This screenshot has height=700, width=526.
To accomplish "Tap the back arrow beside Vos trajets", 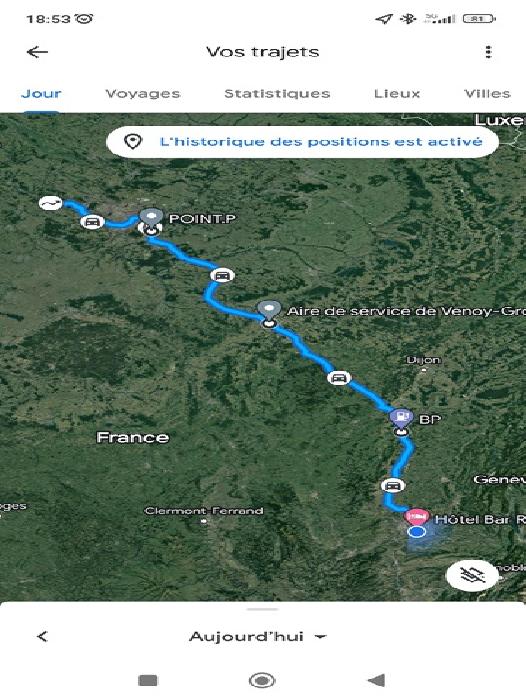I will (x=37, y=52).
